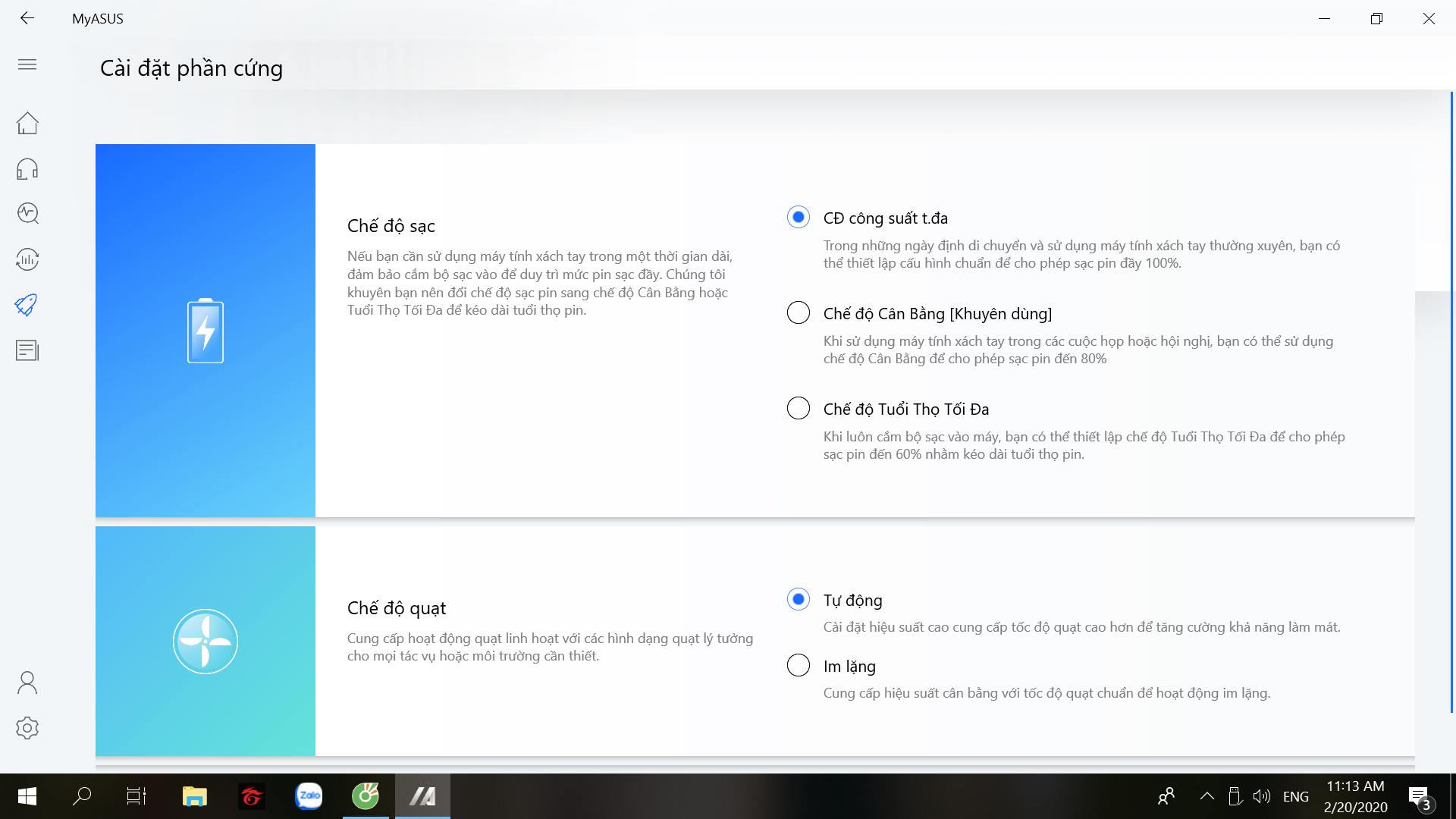Click the vertical scrollbar on right edge
1456x819 pixels.
pyautogui.click(x=1451, y=402)
